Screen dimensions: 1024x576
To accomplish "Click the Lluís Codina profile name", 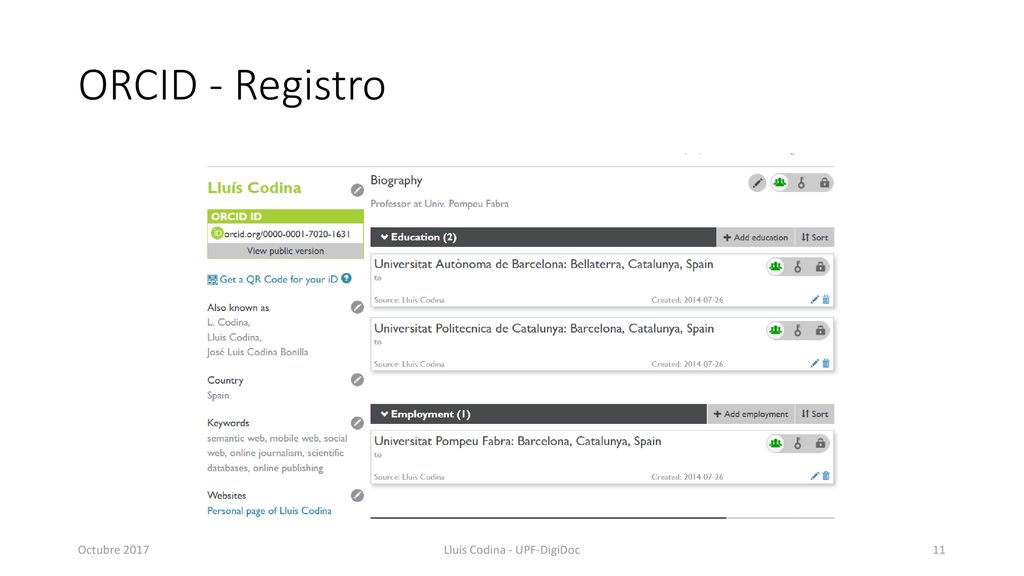I will [254, 188].
